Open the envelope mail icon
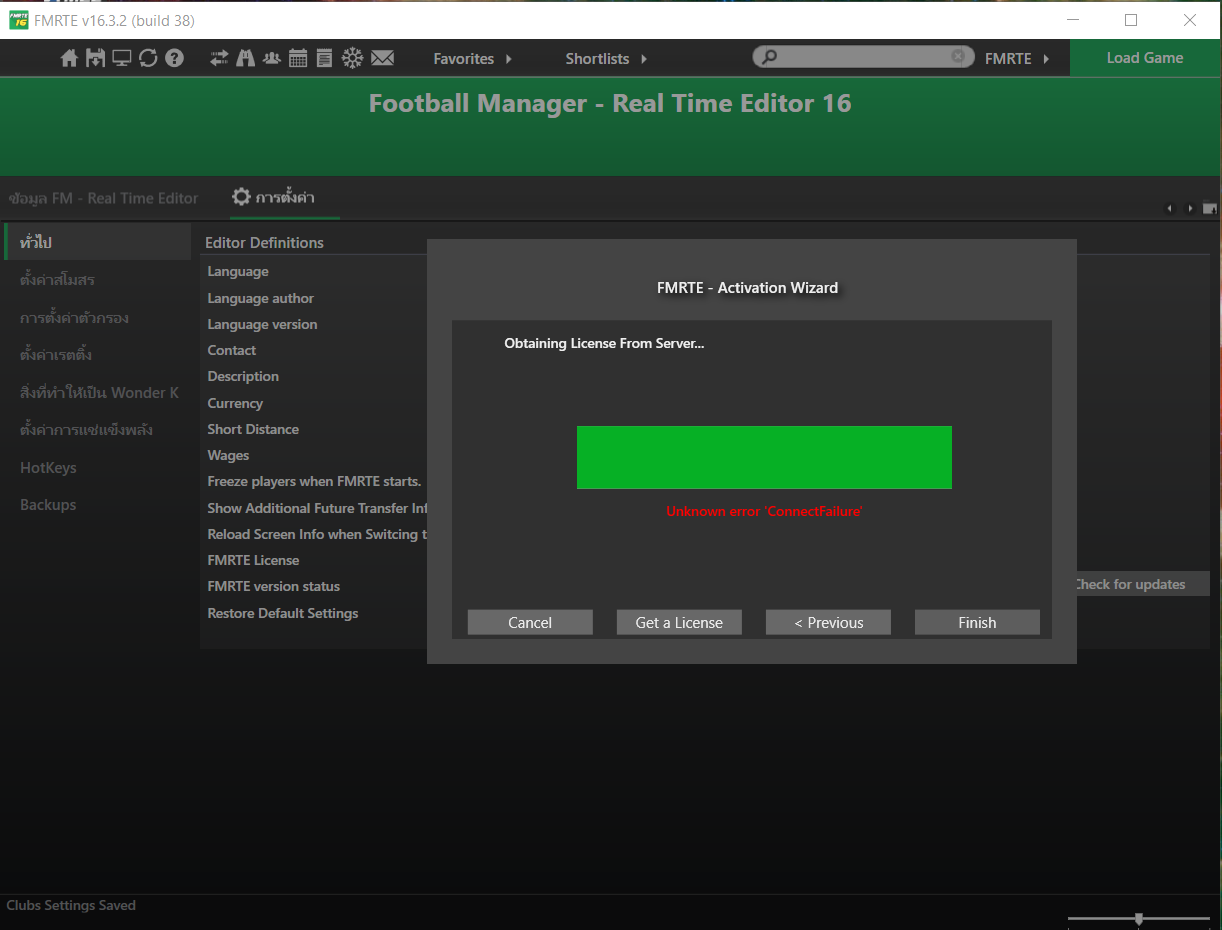The height and width of the screenshot is (930, 1222). pos(382,59)
